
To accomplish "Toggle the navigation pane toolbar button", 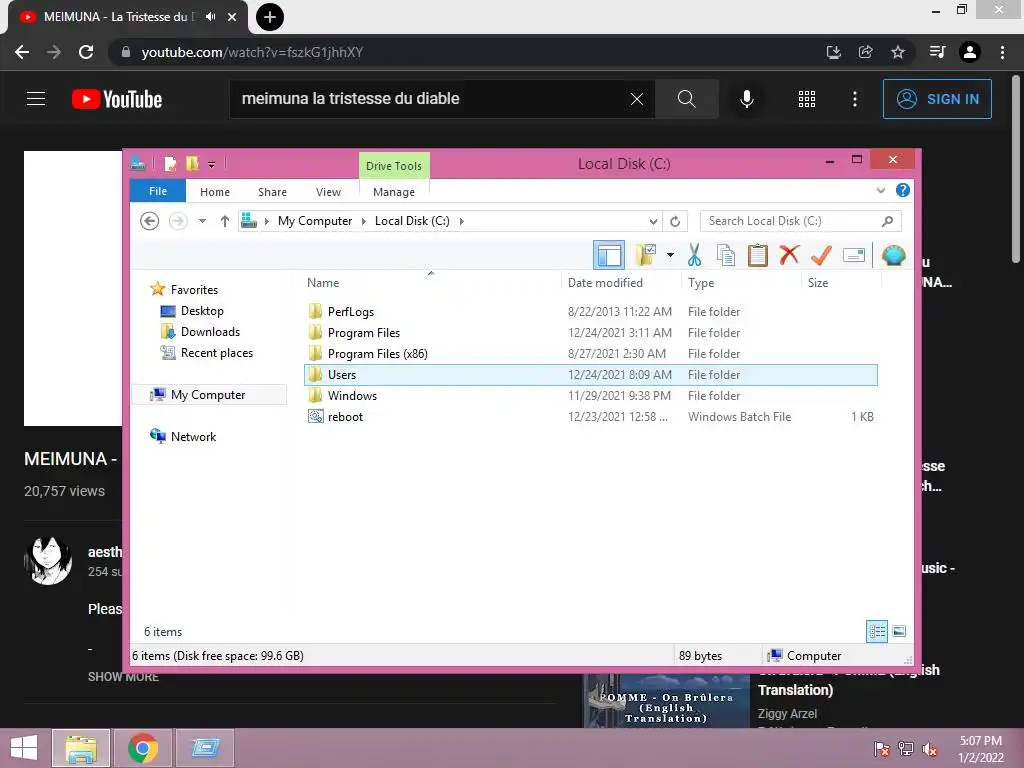I will click(609, 255).
